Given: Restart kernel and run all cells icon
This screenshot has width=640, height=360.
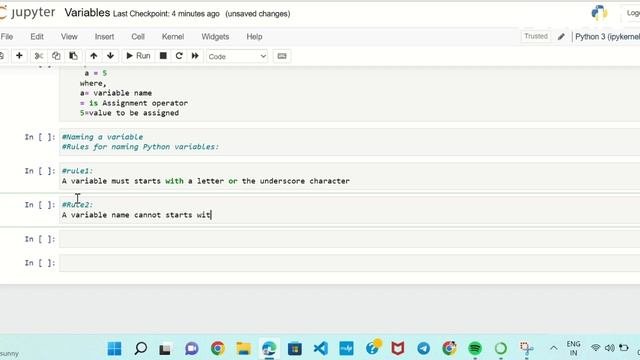Looking at the screenshot, I should coord(195,56).
